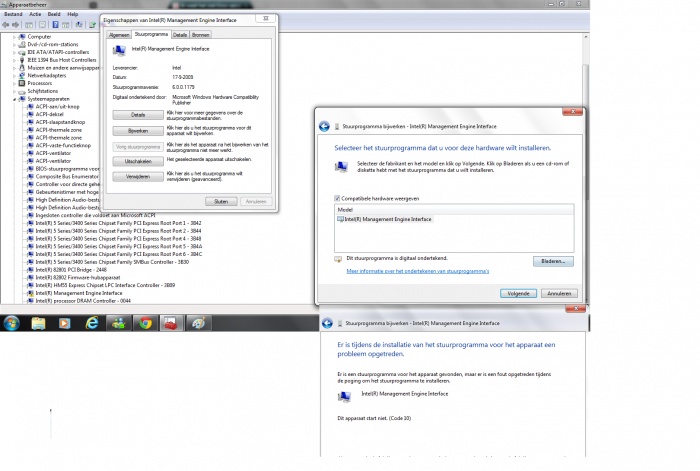Click the Bladeren button
The height and width of the screenshot is (471, 700).
tap(553, 262)
